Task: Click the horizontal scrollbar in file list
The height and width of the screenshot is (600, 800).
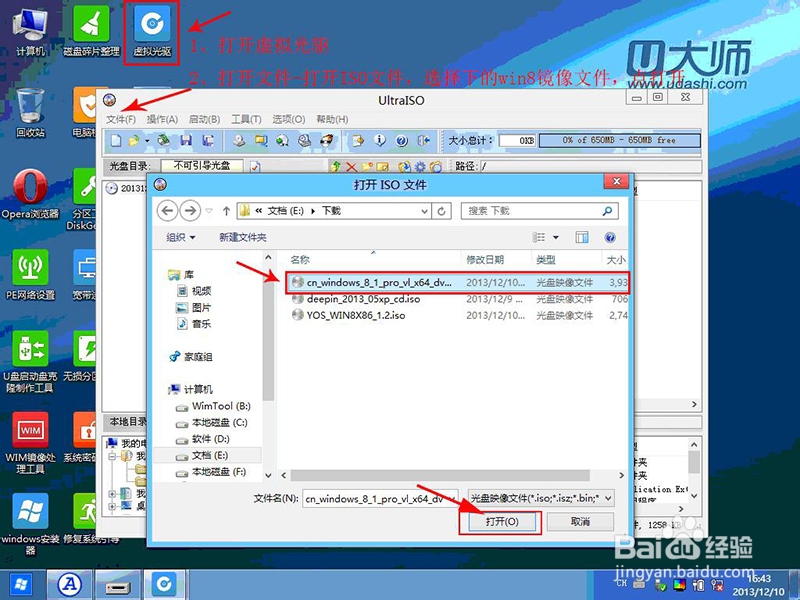Action: (440, 476)
